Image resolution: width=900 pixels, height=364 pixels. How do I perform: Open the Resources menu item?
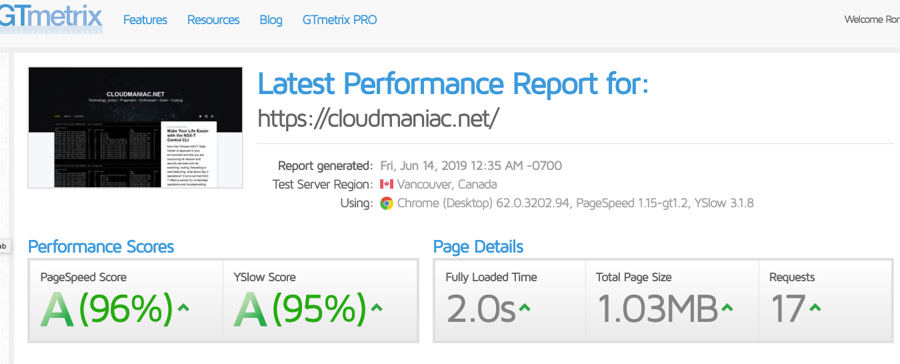click(x=214, y=20)
